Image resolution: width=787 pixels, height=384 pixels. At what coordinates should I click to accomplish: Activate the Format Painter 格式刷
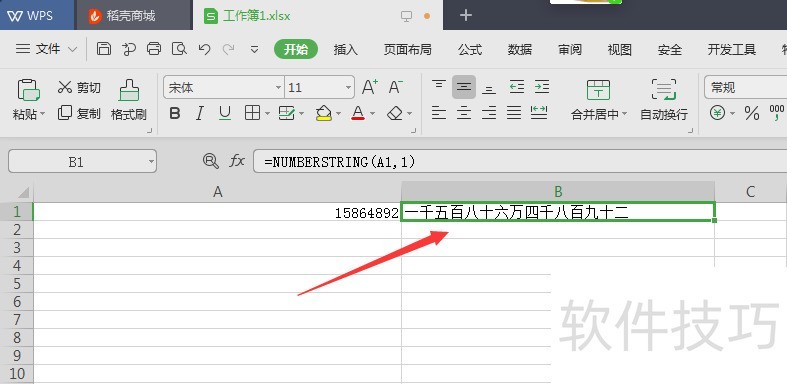click(x=129, y=100)
